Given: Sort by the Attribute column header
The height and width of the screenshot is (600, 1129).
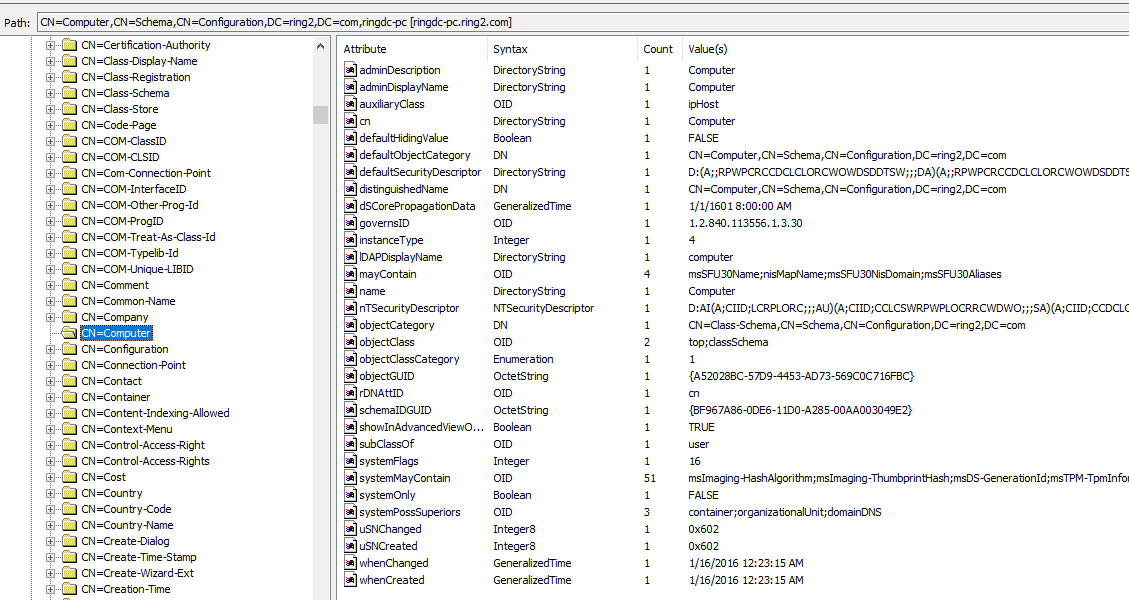Looking at the screenshot, I should pos(412,49).
